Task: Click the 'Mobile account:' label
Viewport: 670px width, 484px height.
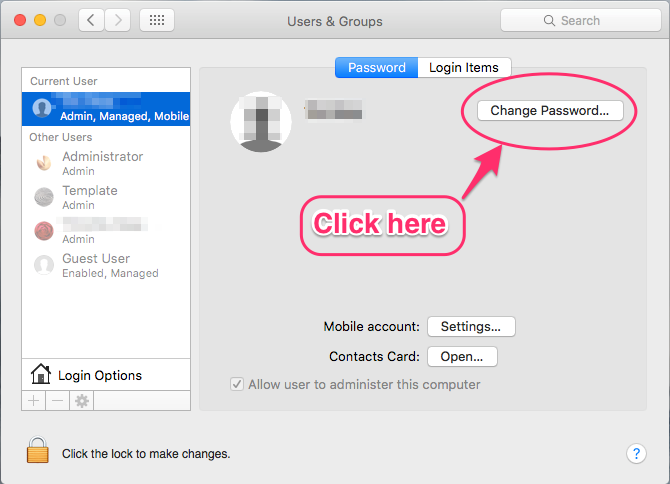Action: [372, 326]
